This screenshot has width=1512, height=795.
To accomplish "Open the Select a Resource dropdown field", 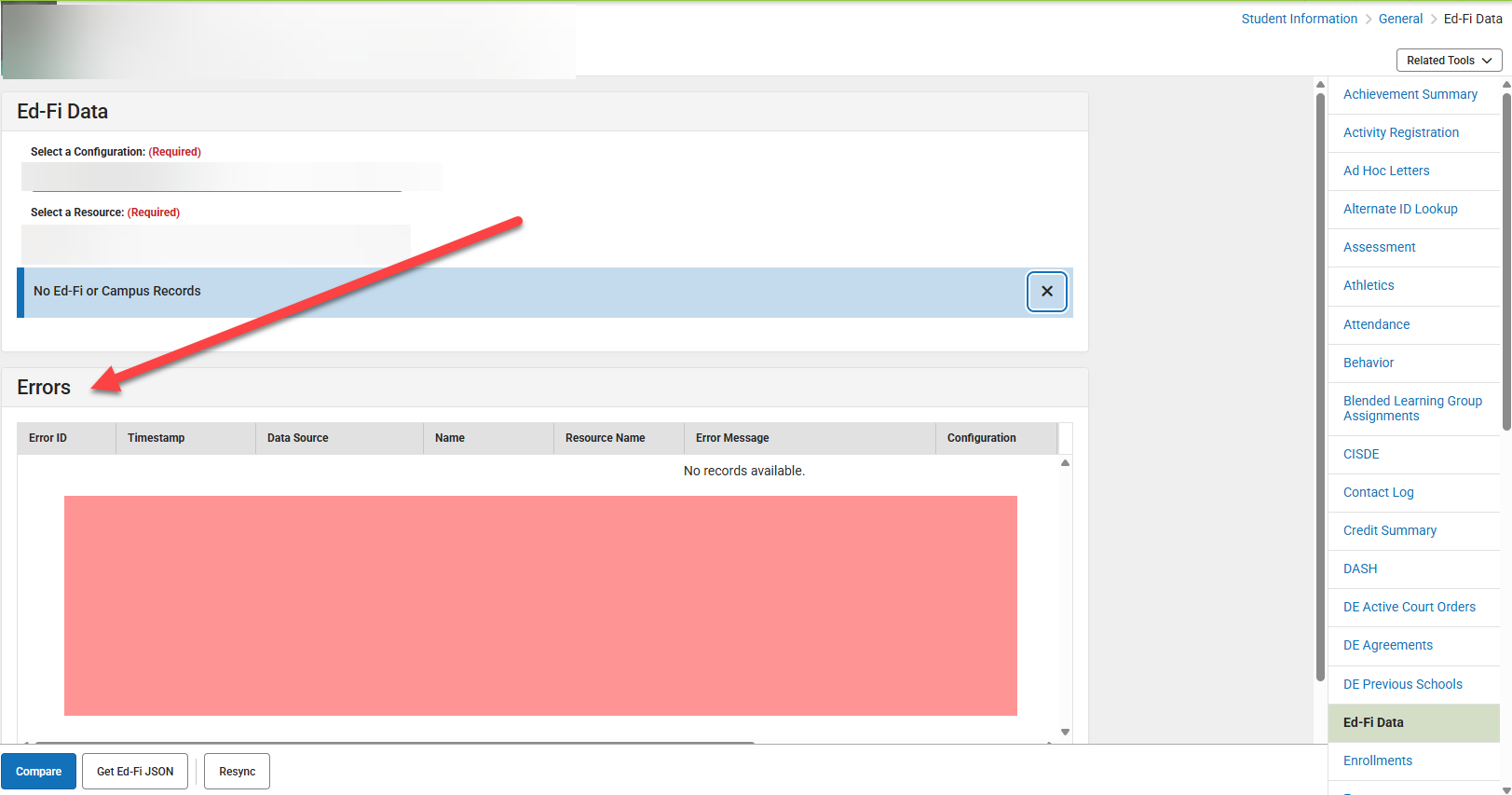I will click(x=216, y=244).
